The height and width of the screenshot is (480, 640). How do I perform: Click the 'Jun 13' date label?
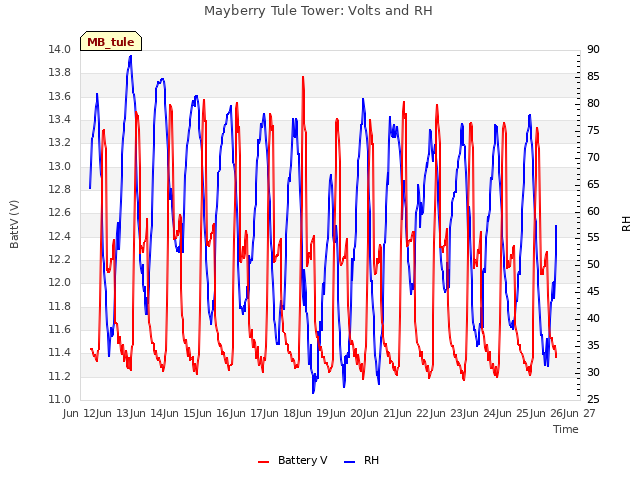[114, 413]
